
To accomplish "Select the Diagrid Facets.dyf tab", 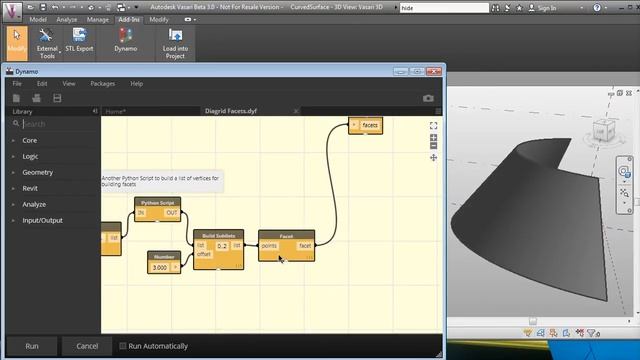I will (x=231, y=111).
